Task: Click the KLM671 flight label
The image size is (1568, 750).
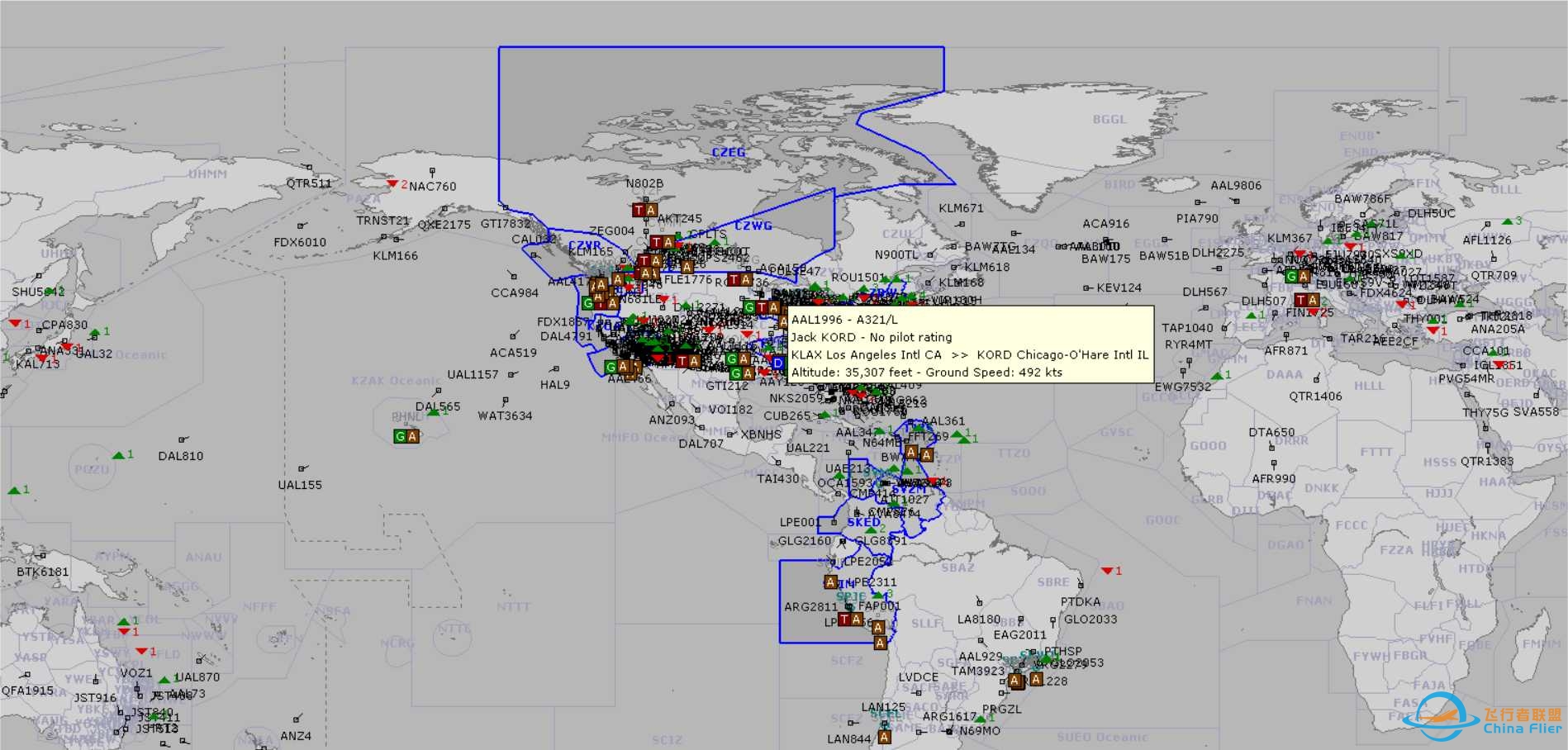Action: pyautogui.click(x=961, y=208)
